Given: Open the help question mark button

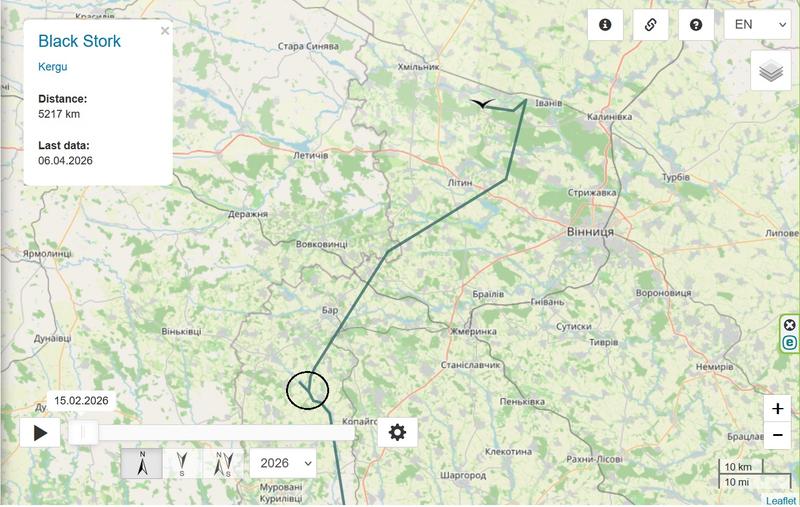Looking at the screenshot, I should pyautogui.click(x=696, y=24).
